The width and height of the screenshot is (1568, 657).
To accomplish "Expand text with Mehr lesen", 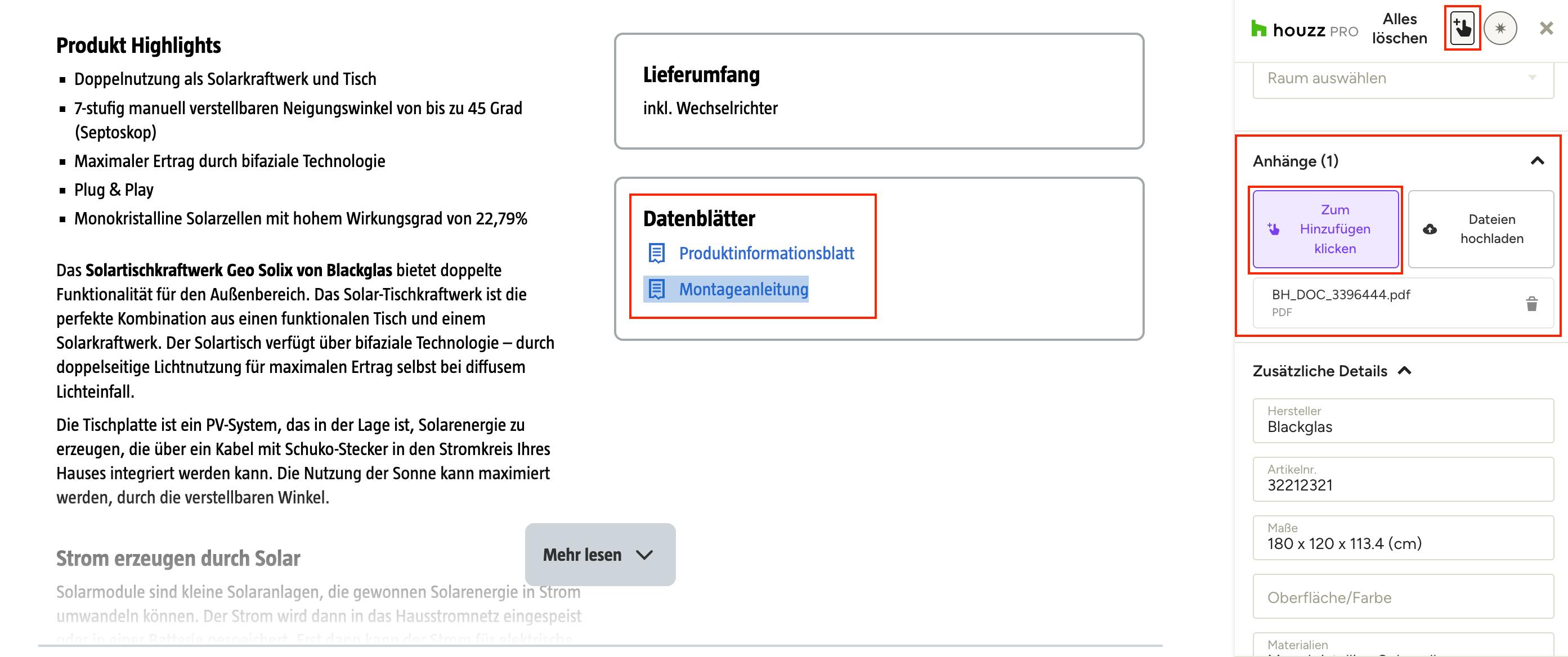I will click(600, 554).
